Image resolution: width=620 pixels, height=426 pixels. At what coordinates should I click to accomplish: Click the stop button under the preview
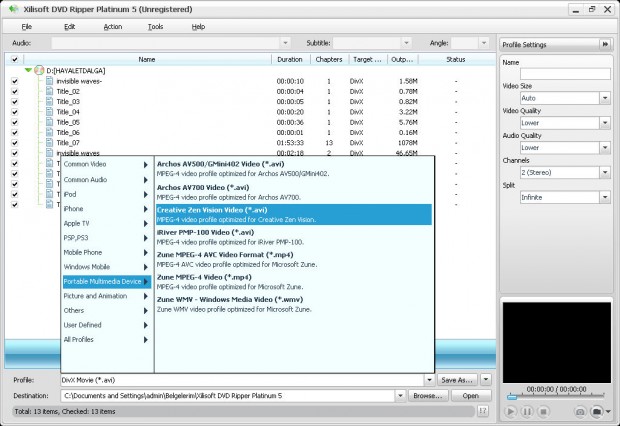point(544,412)
